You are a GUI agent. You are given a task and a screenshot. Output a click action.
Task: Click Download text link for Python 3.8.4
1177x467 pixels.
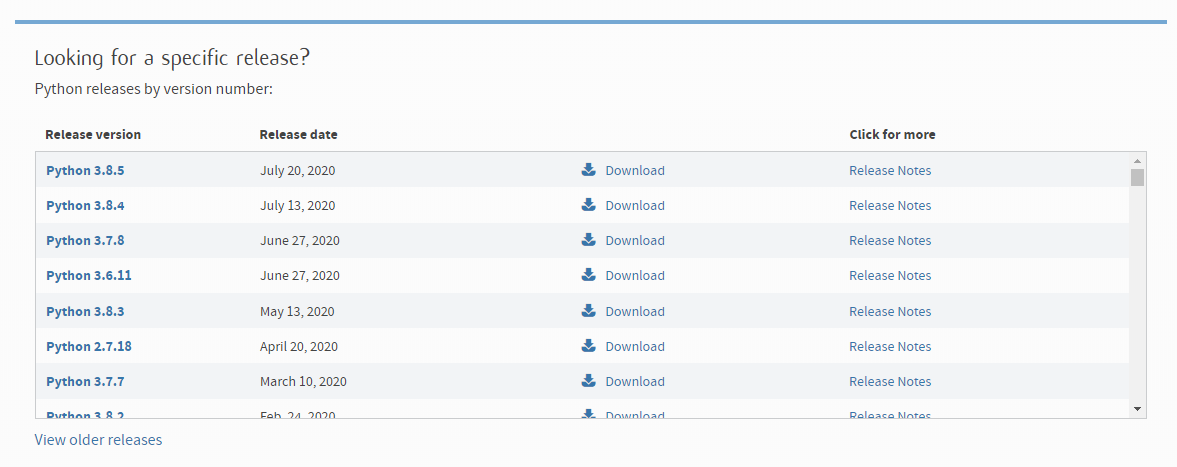pyautogui.click(x=635, y=206)
